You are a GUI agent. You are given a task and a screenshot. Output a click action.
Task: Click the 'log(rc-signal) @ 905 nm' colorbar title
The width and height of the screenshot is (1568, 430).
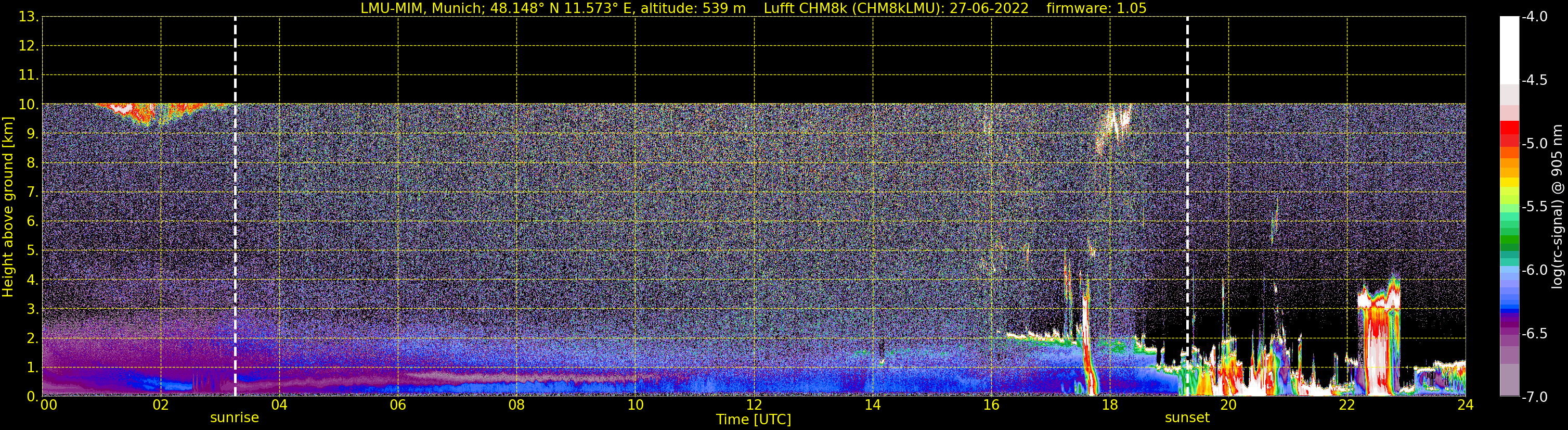1557,207
